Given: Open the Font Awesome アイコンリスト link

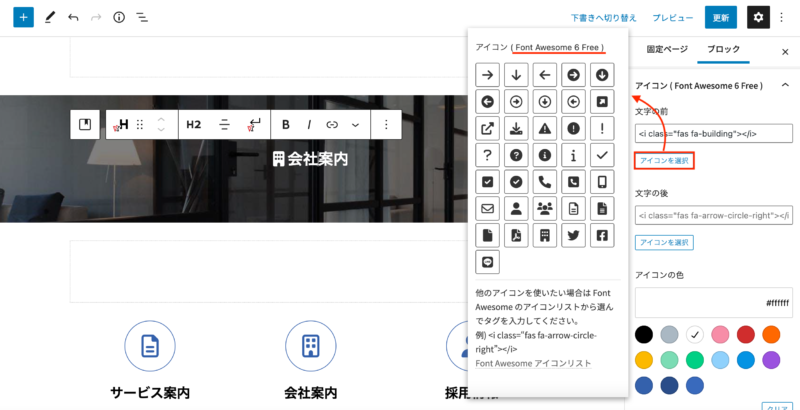Looking at the screenshot, I should point(533,364).
